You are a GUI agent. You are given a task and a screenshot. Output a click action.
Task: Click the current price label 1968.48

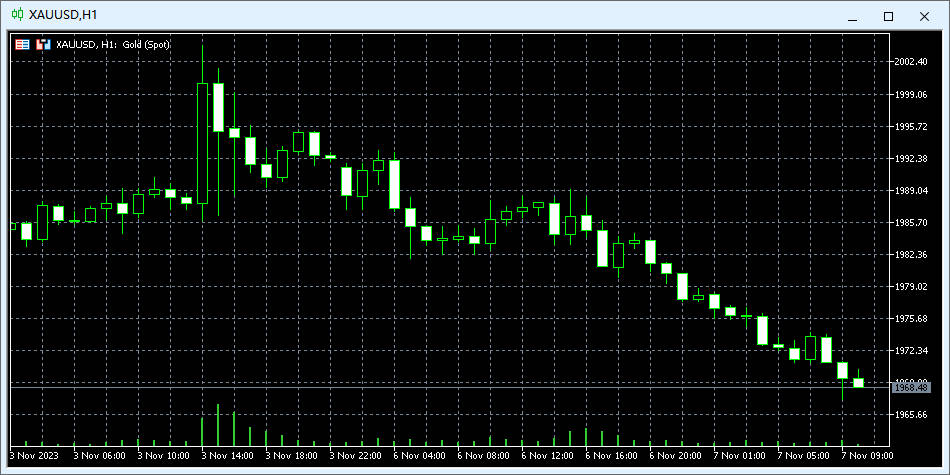(912, 386)
